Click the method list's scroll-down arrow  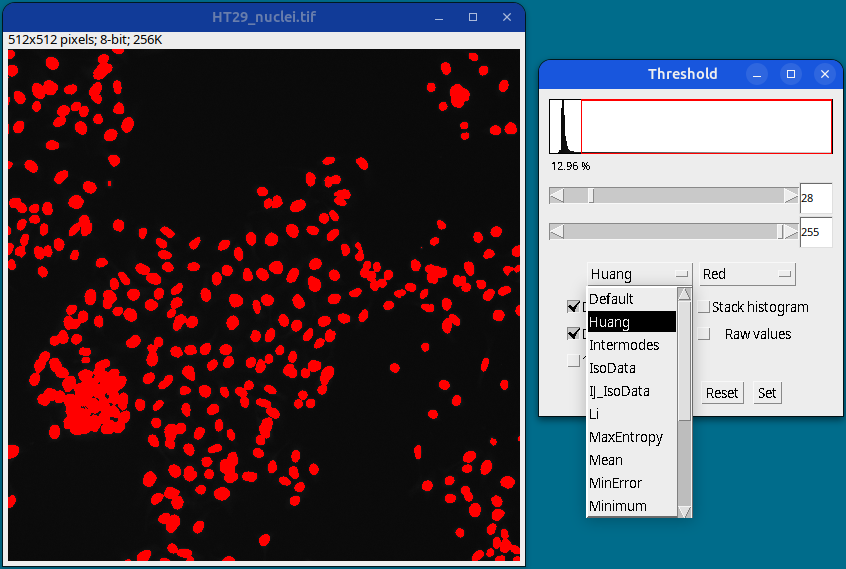[x=684, y=510]
